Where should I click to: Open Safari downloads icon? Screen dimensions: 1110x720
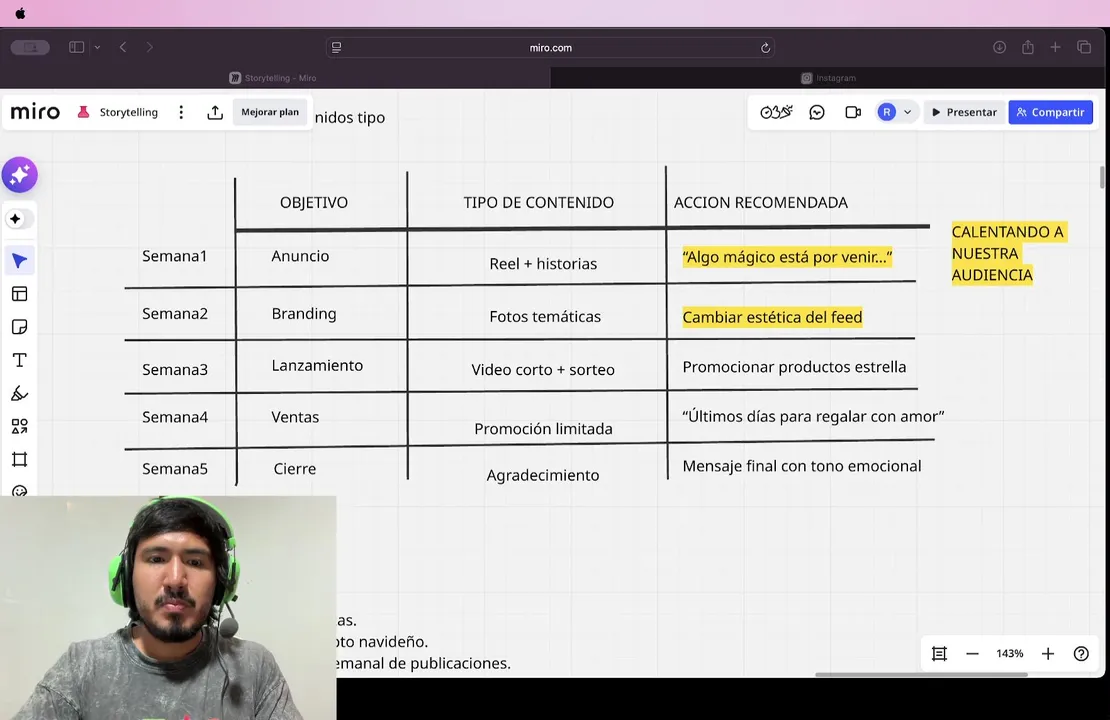1000,47
